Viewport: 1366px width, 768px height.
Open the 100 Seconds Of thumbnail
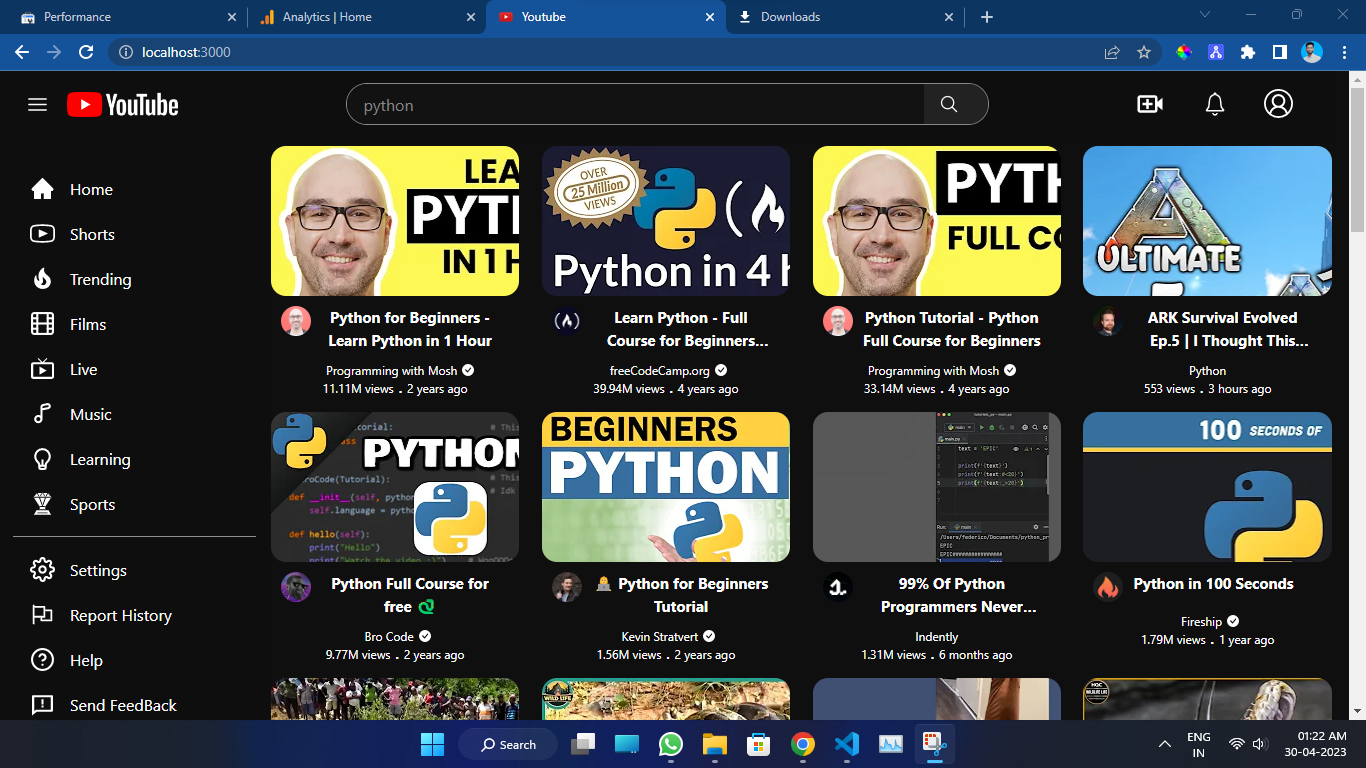point(1207,487)
